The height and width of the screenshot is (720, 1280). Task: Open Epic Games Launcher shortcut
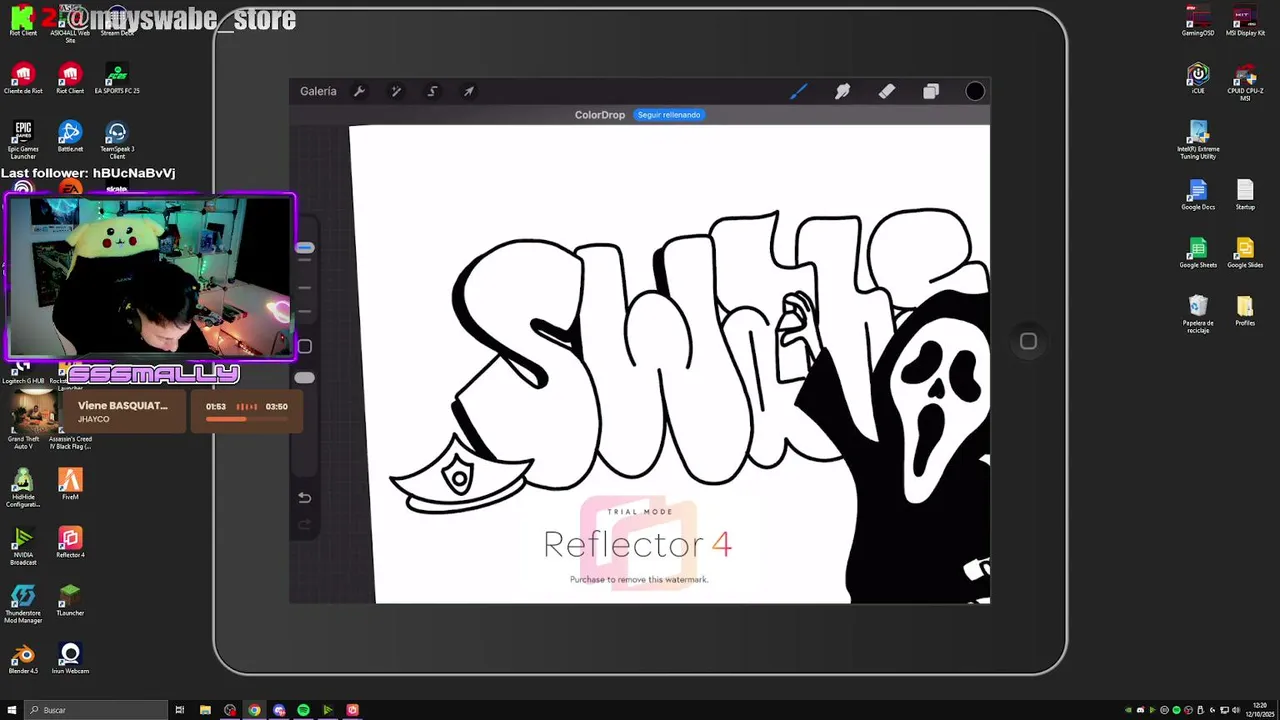pyautogui.click(x=23, y=140)
